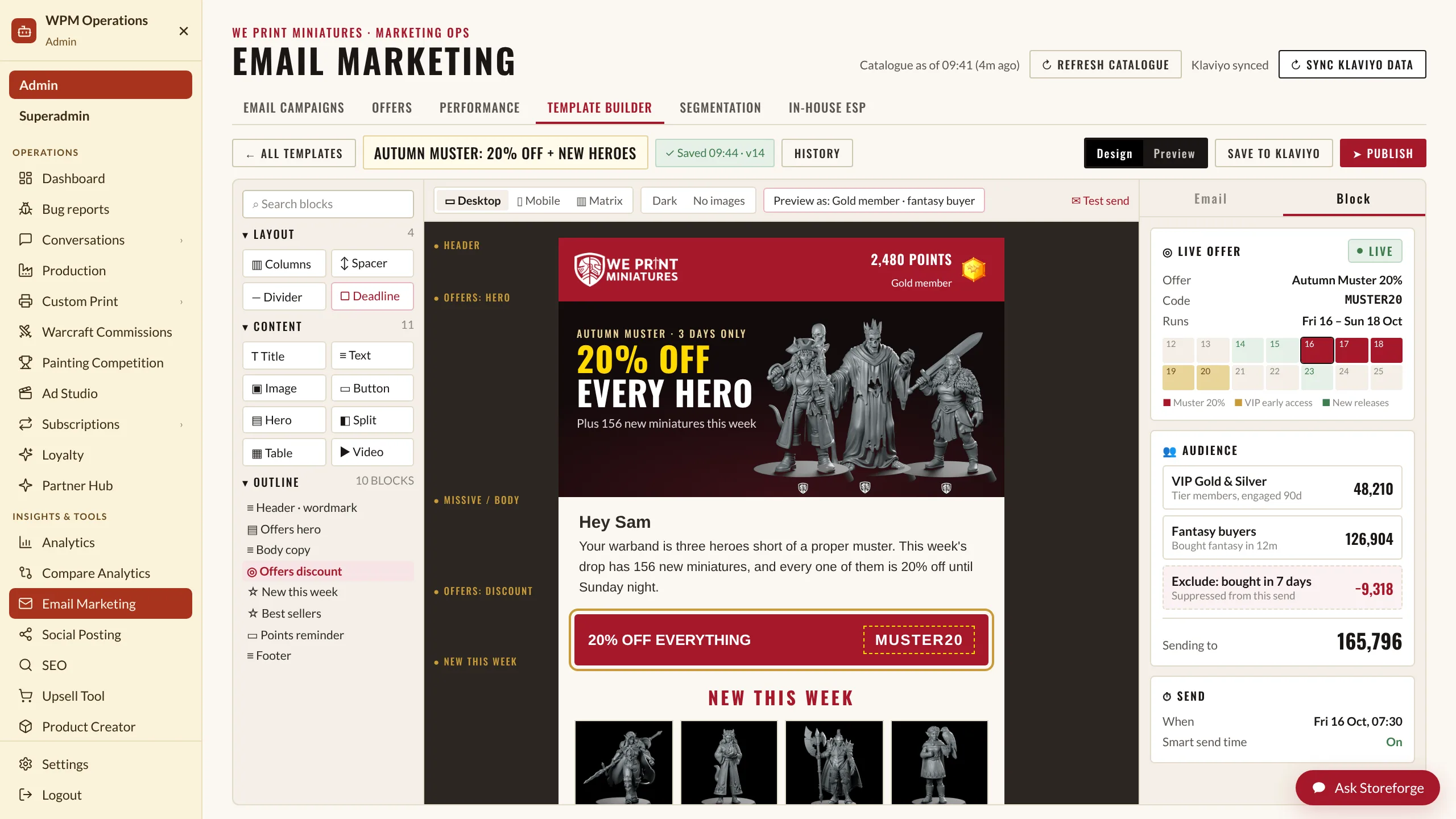Expand the Conversations submenu chevron
Screen dimensions: 1456x819
[x=181, y=240]
